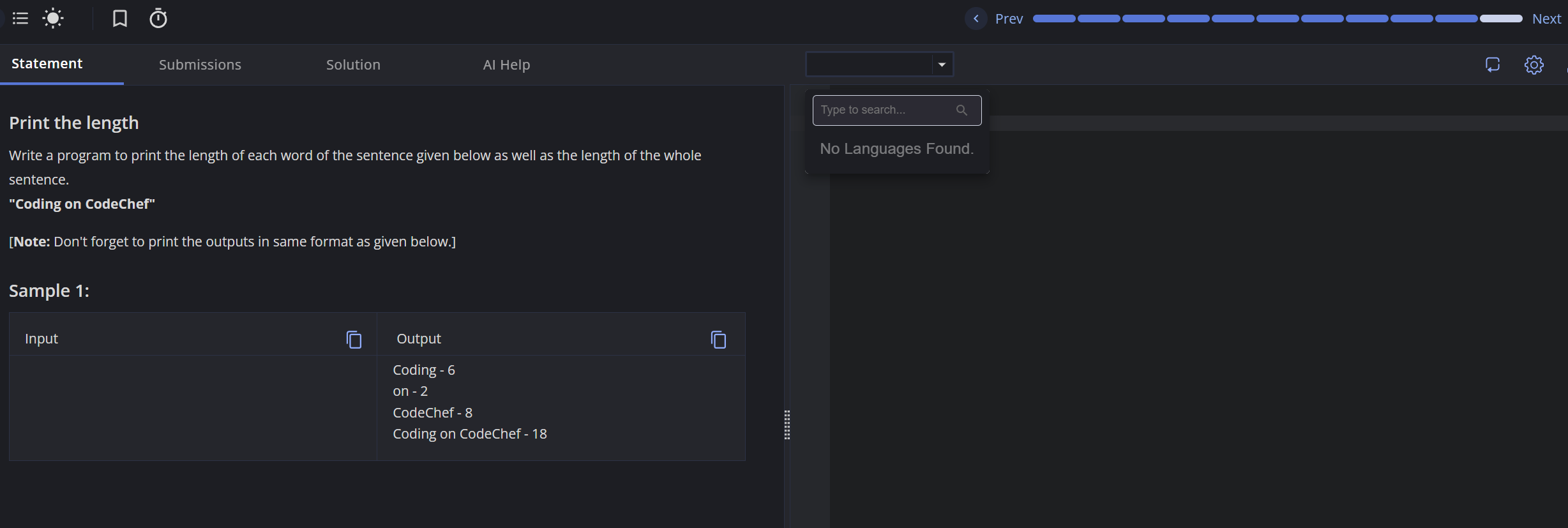Click the Note about output format

pyautogui.click(x=232, y=242)
